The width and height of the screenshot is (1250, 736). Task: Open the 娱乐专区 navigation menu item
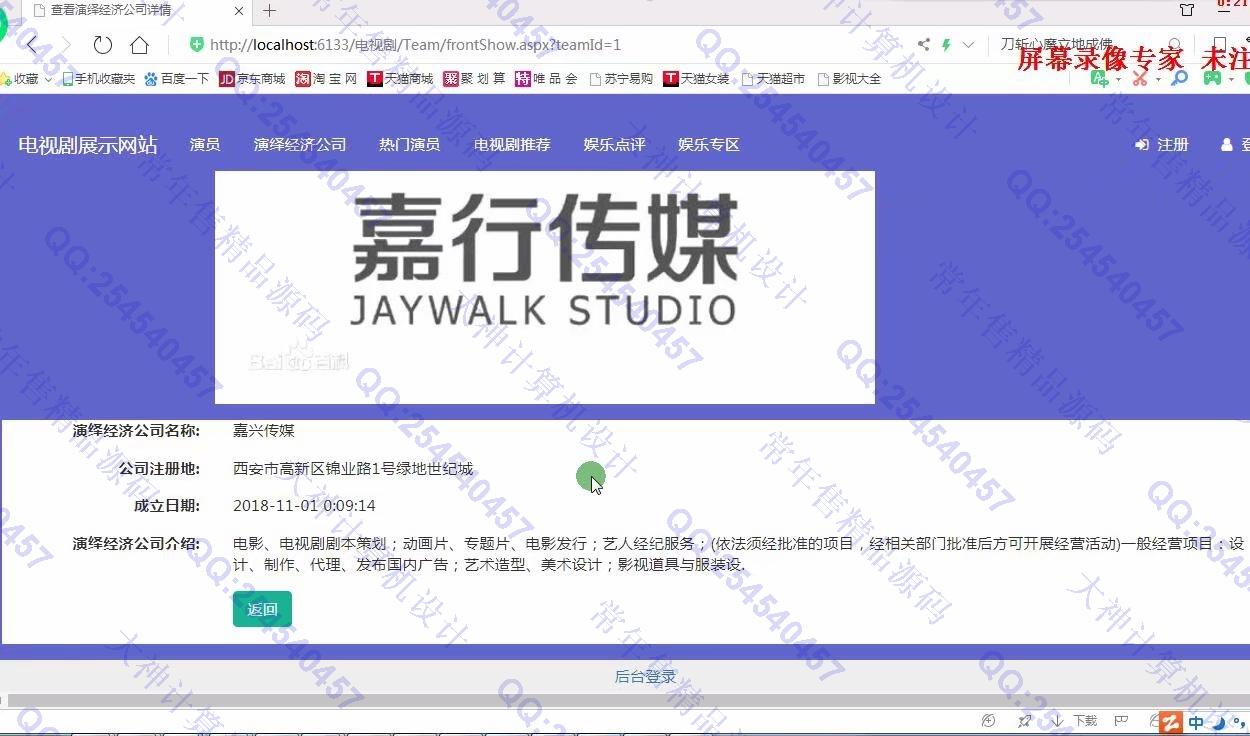708,145
